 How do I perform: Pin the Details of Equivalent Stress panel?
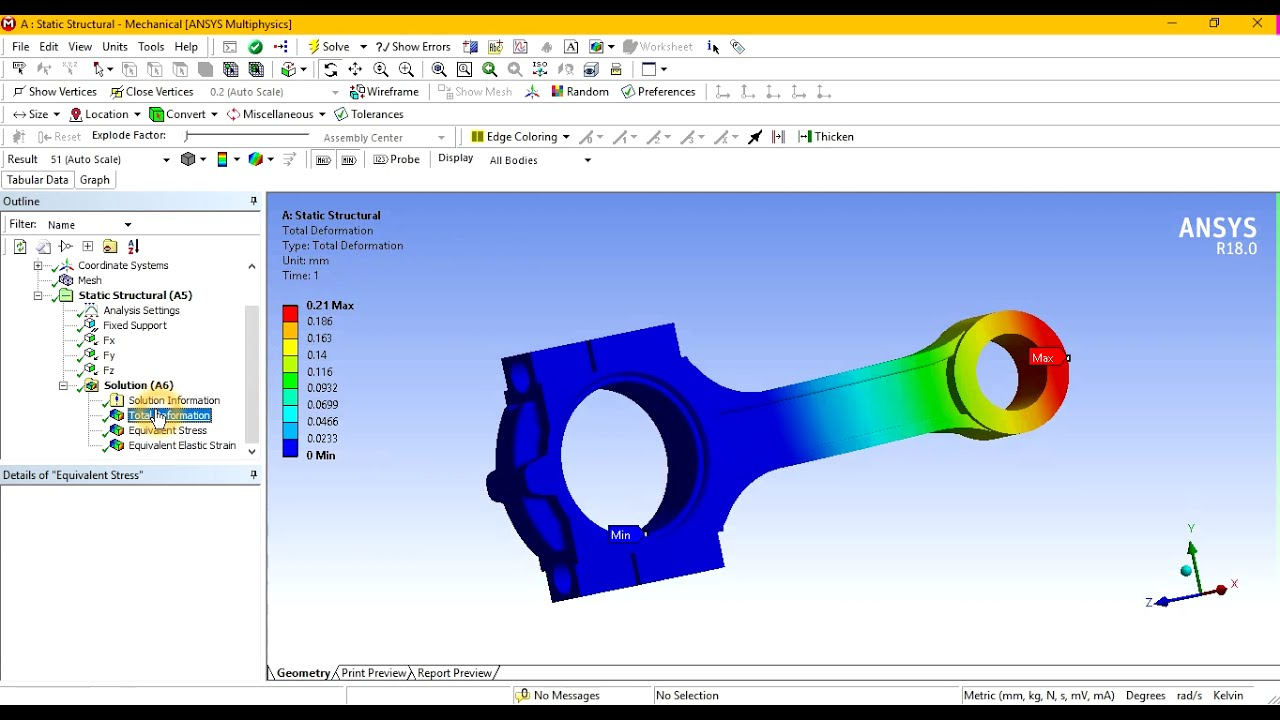tap(254, 475)
